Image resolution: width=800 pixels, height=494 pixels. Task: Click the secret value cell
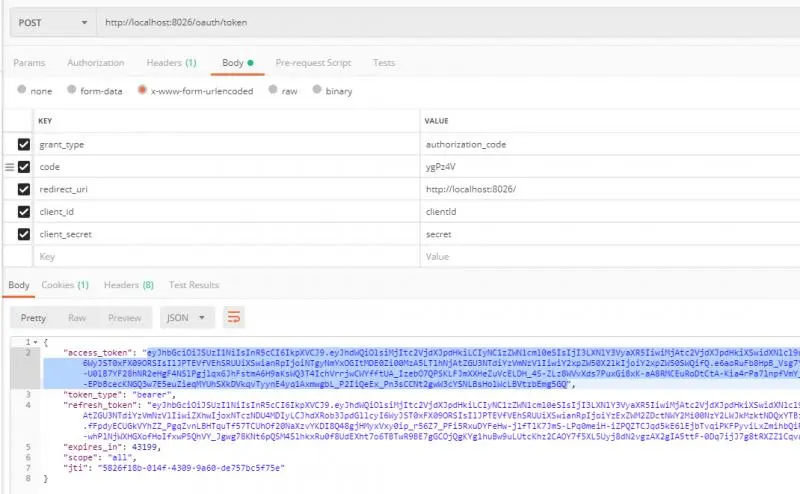tap(610, 234)
